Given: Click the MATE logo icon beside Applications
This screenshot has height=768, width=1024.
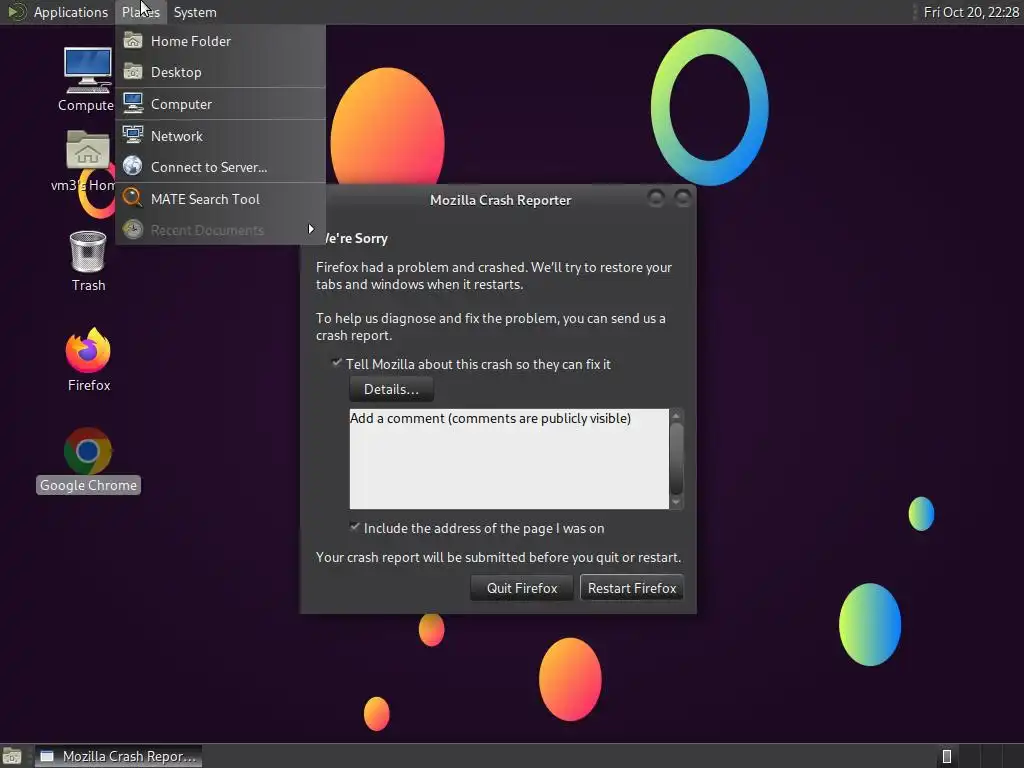Looking at the screenshot, I should click(x=16, y=12).
